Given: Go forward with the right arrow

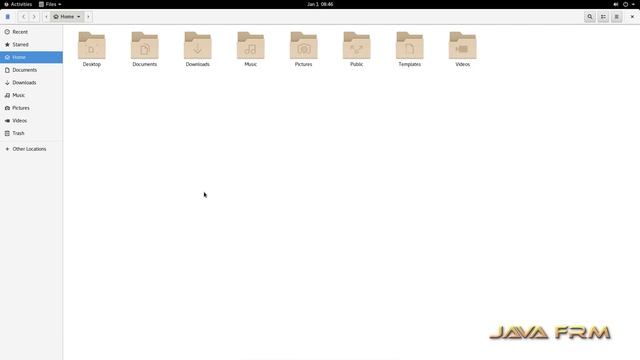Looking at the screenshot, I should [34, 17].
